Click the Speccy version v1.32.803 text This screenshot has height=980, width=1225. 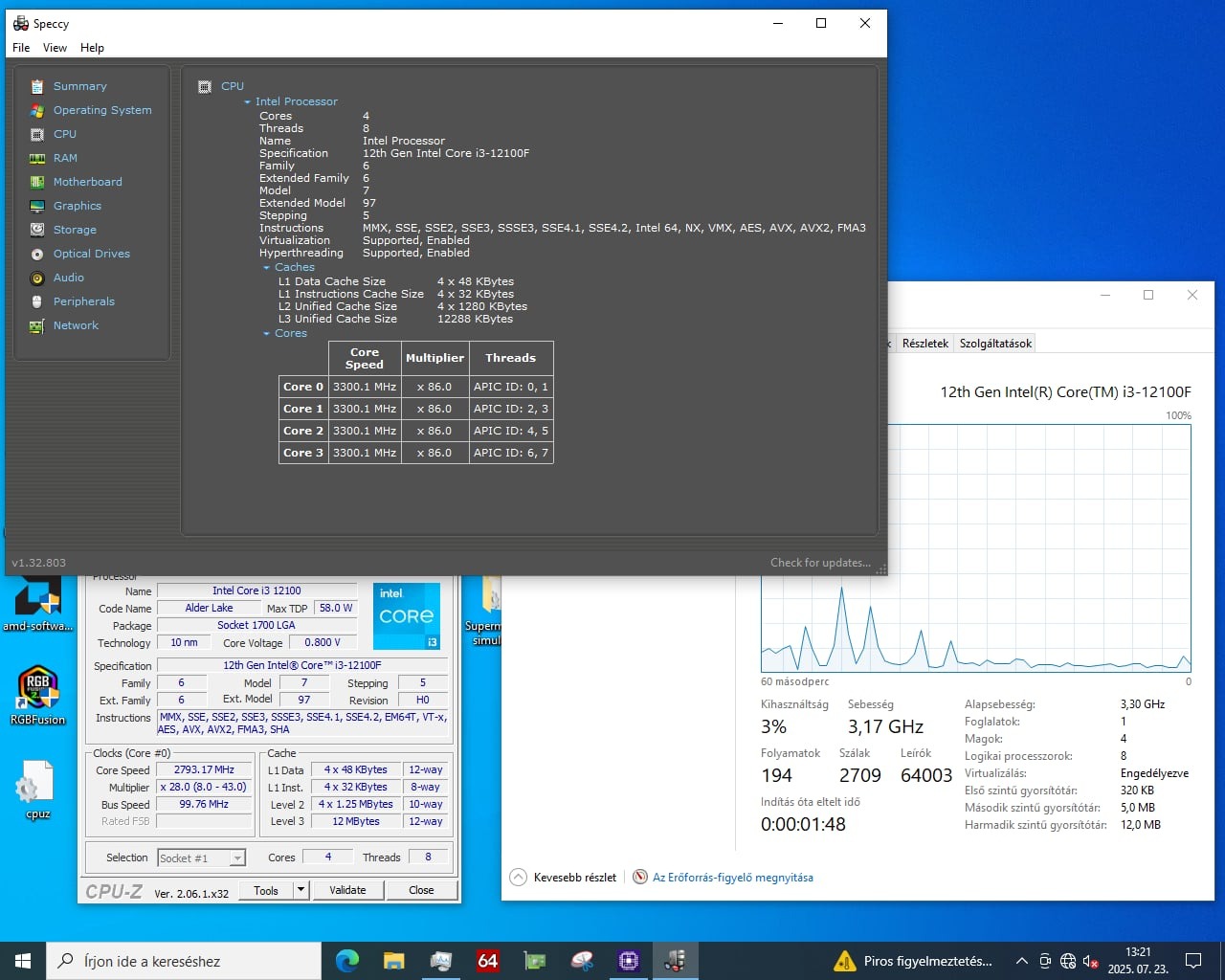click(38, 563)
